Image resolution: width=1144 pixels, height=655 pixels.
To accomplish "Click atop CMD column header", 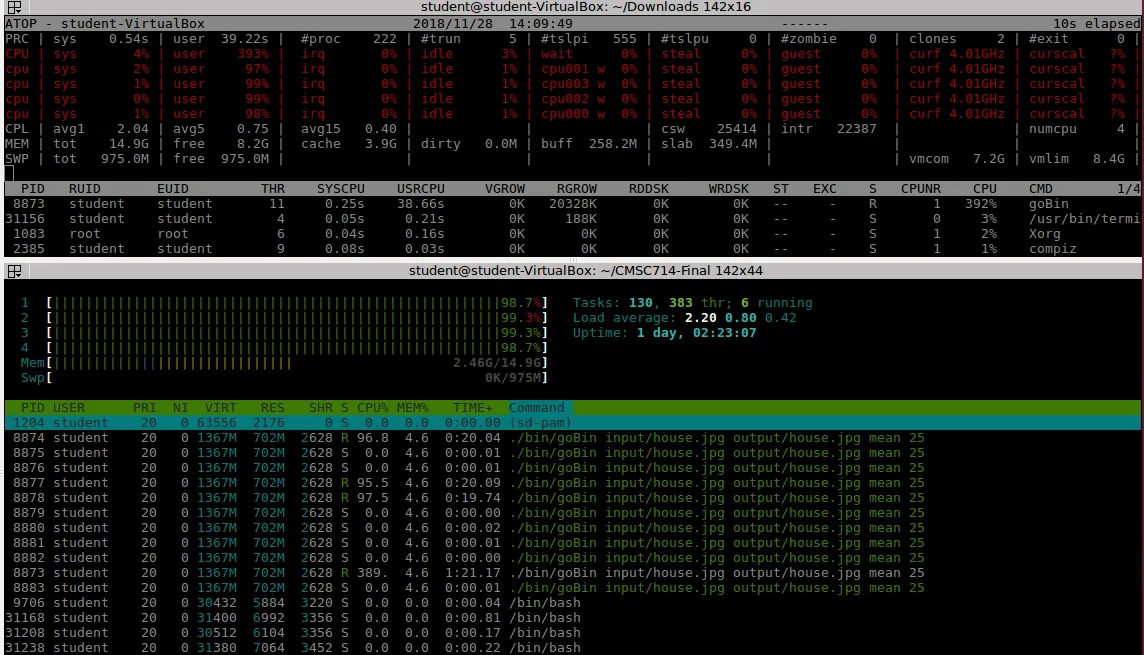I will [1040, 189].
